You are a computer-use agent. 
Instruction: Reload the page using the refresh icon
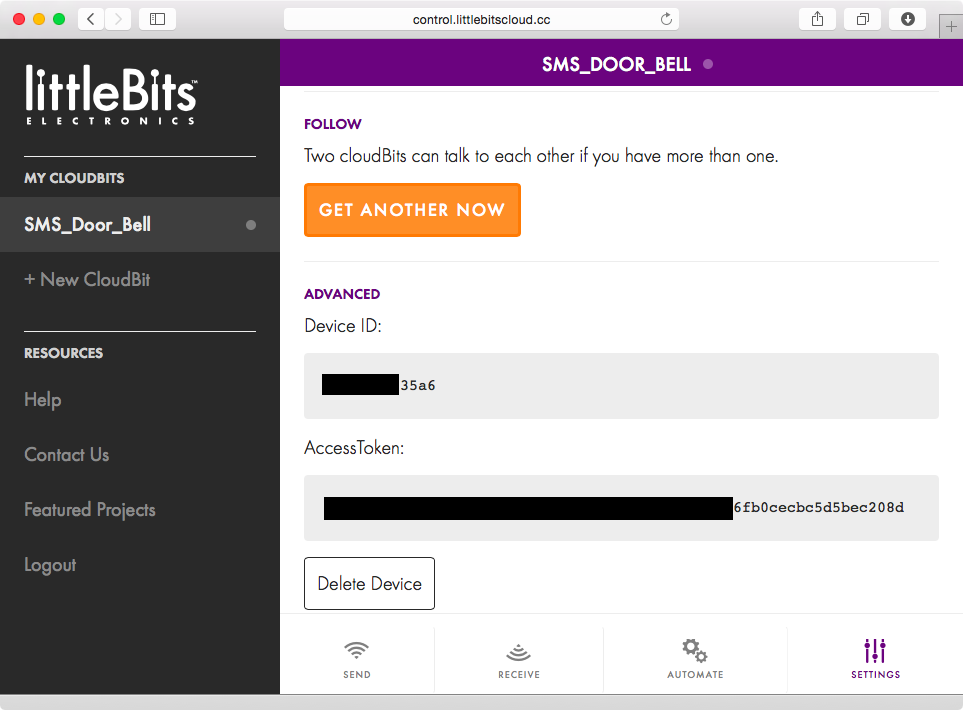(666, 19)
